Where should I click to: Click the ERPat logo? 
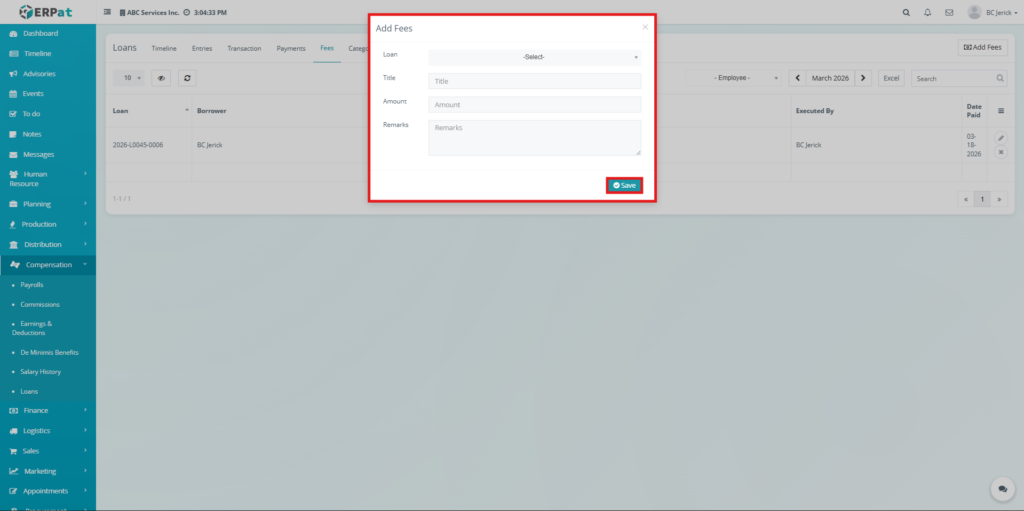coord(48,12)
